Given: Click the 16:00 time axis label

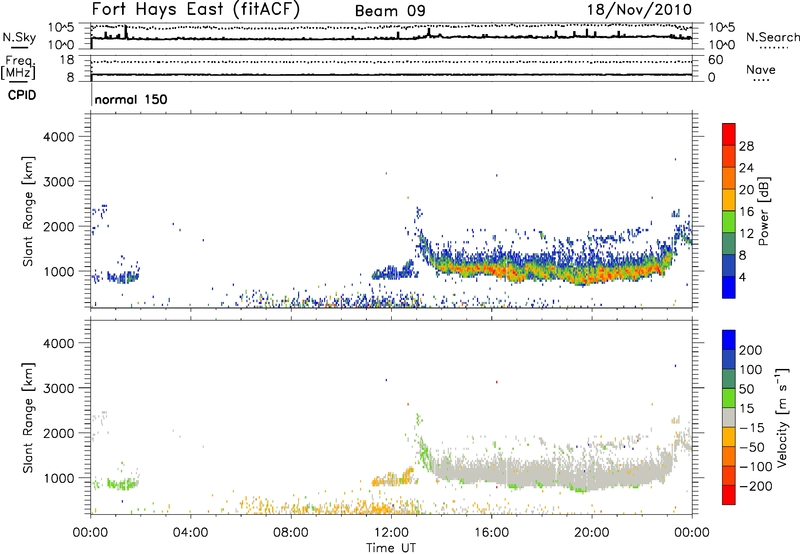Looking at the screenshot, I should [x=491, y=533].
